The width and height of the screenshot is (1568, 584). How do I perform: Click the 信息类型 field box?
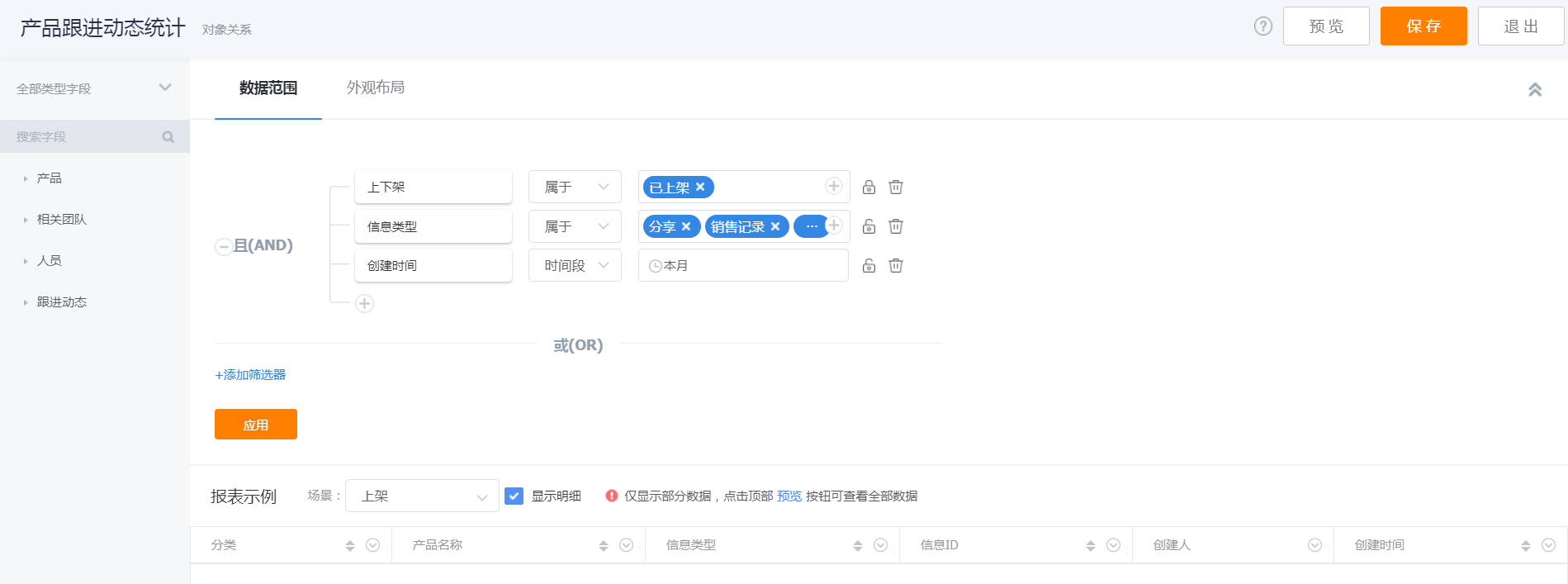click(433, 226)
